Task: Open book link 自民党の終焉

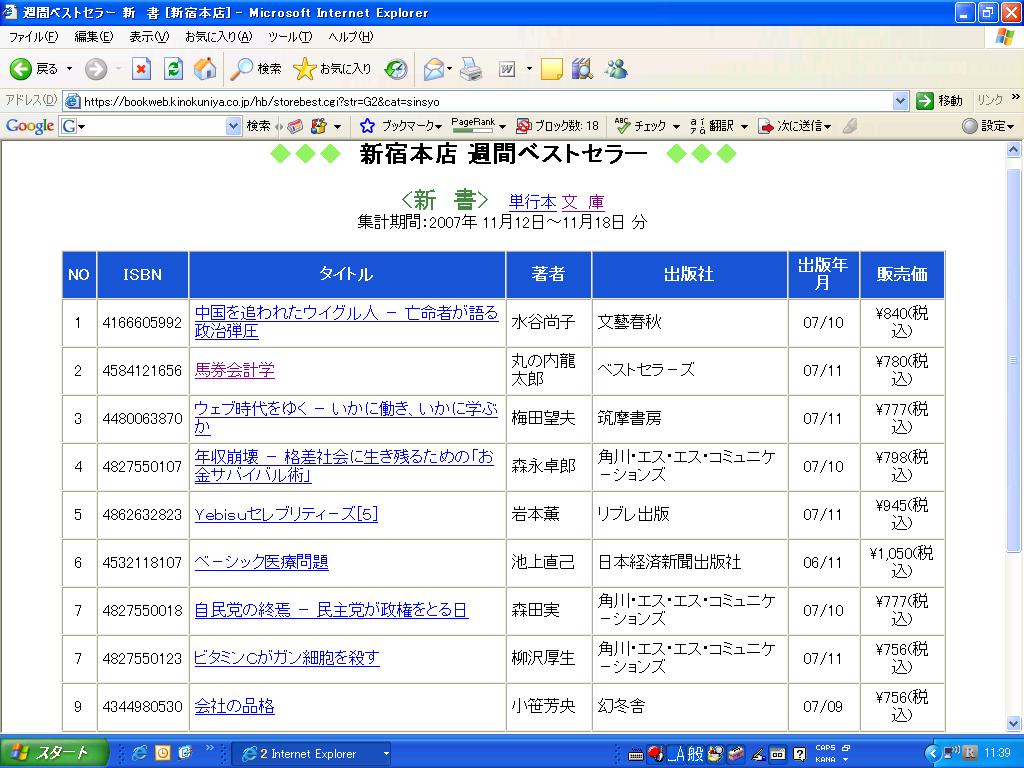Action: (331, 610)
